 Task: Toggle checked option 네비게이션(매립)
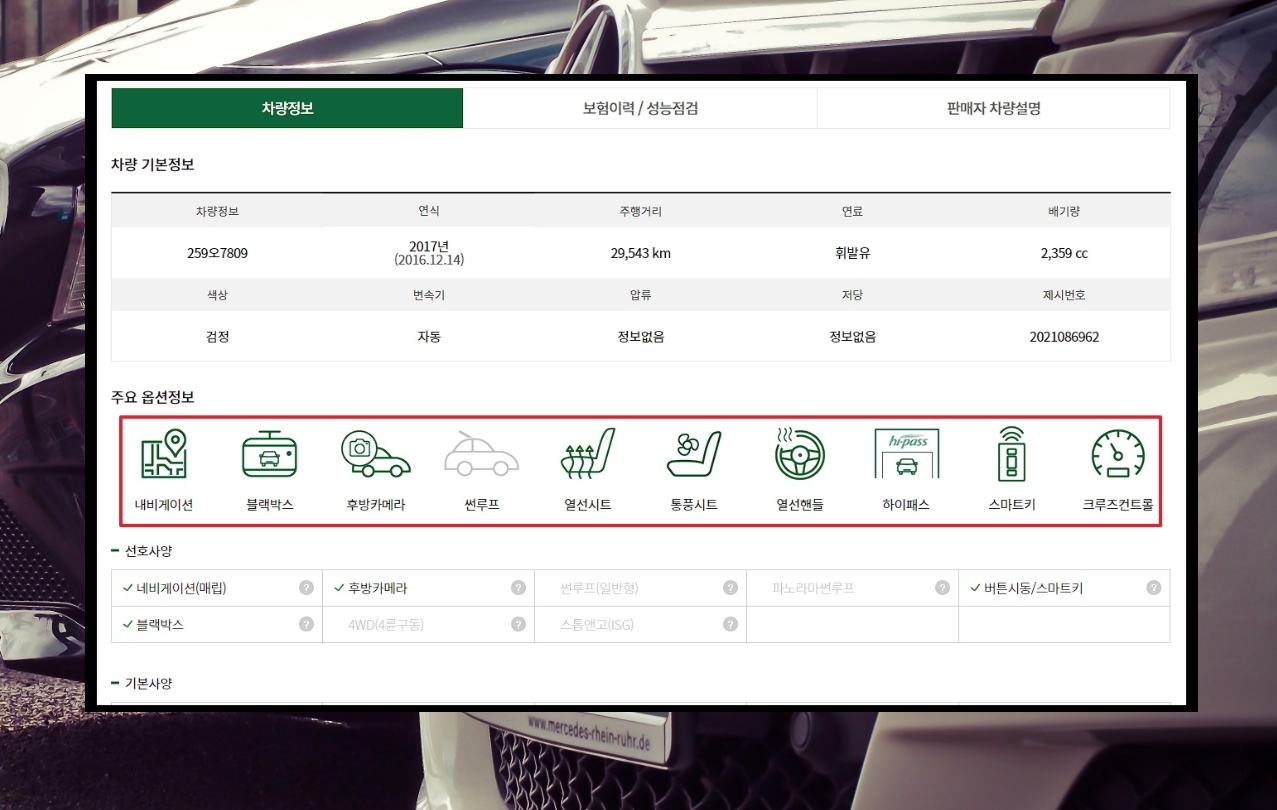(174, 588)
